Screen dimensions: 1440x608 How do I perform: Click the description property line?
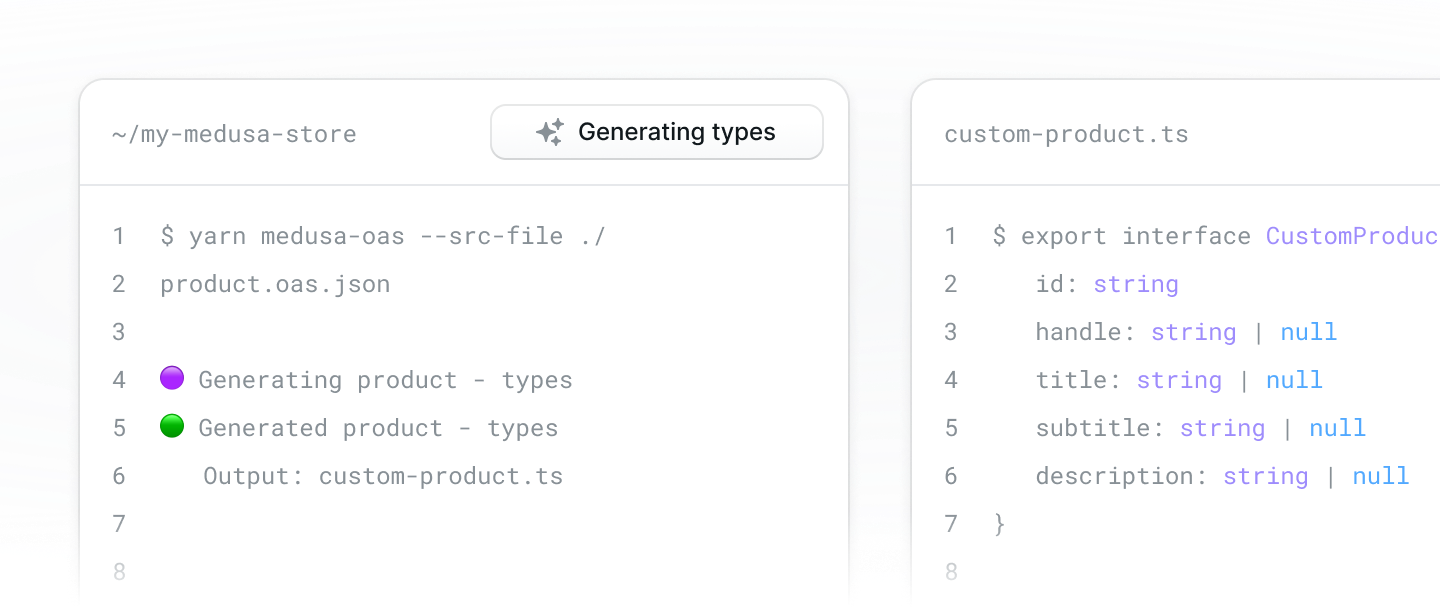1222,476
